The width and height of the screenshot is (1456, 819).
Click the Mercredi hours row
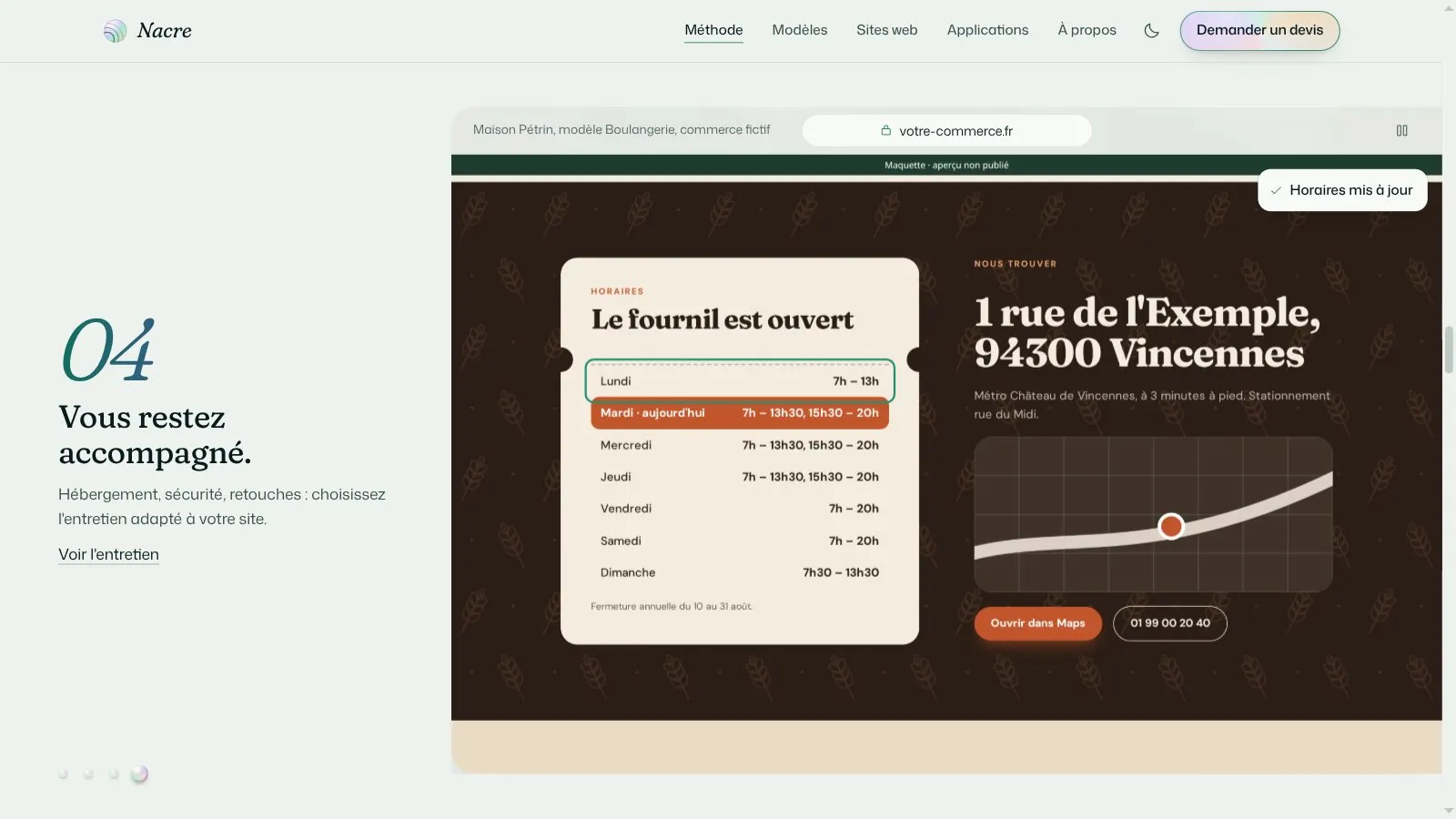(740, 445)
